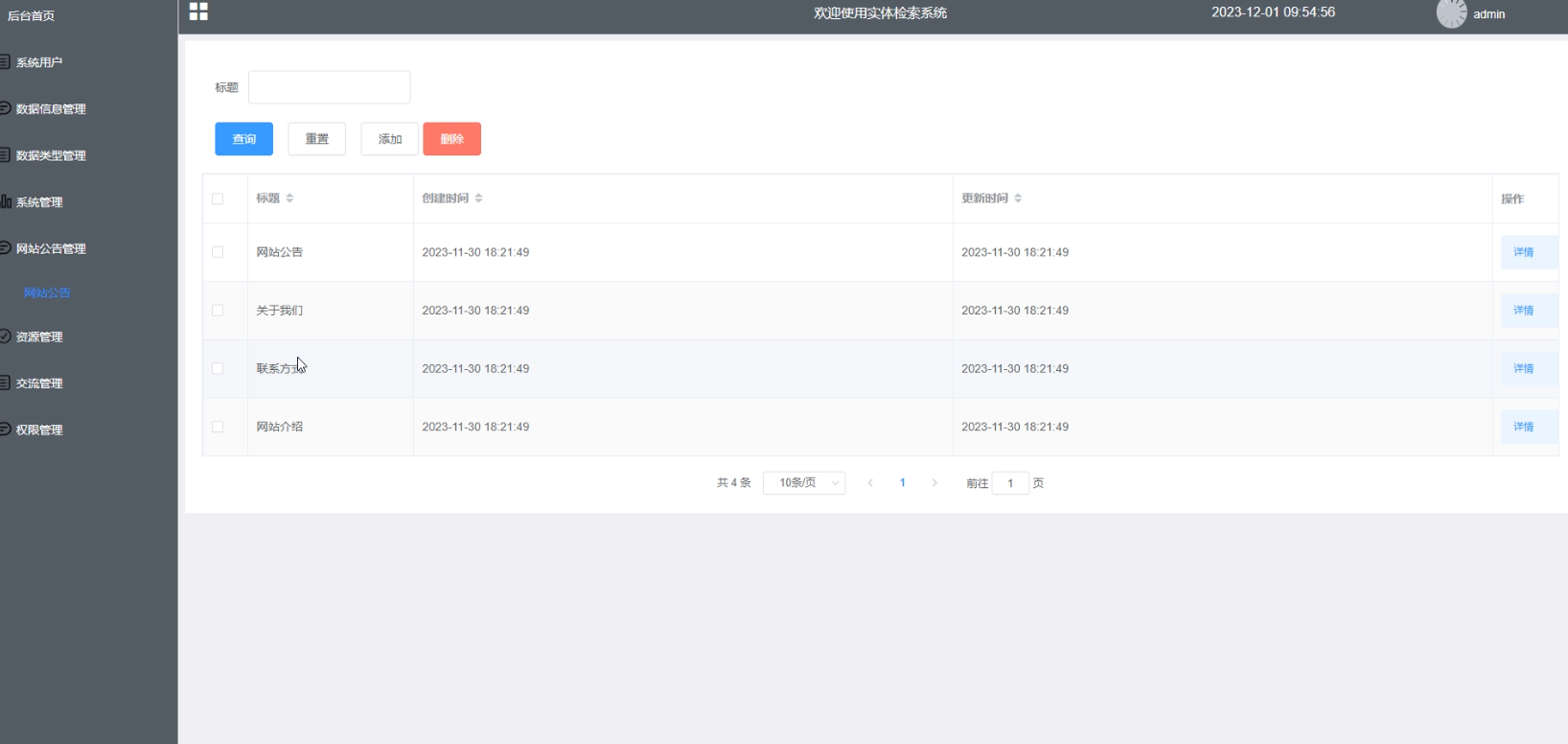Go to next page arrow

(934, 483)
